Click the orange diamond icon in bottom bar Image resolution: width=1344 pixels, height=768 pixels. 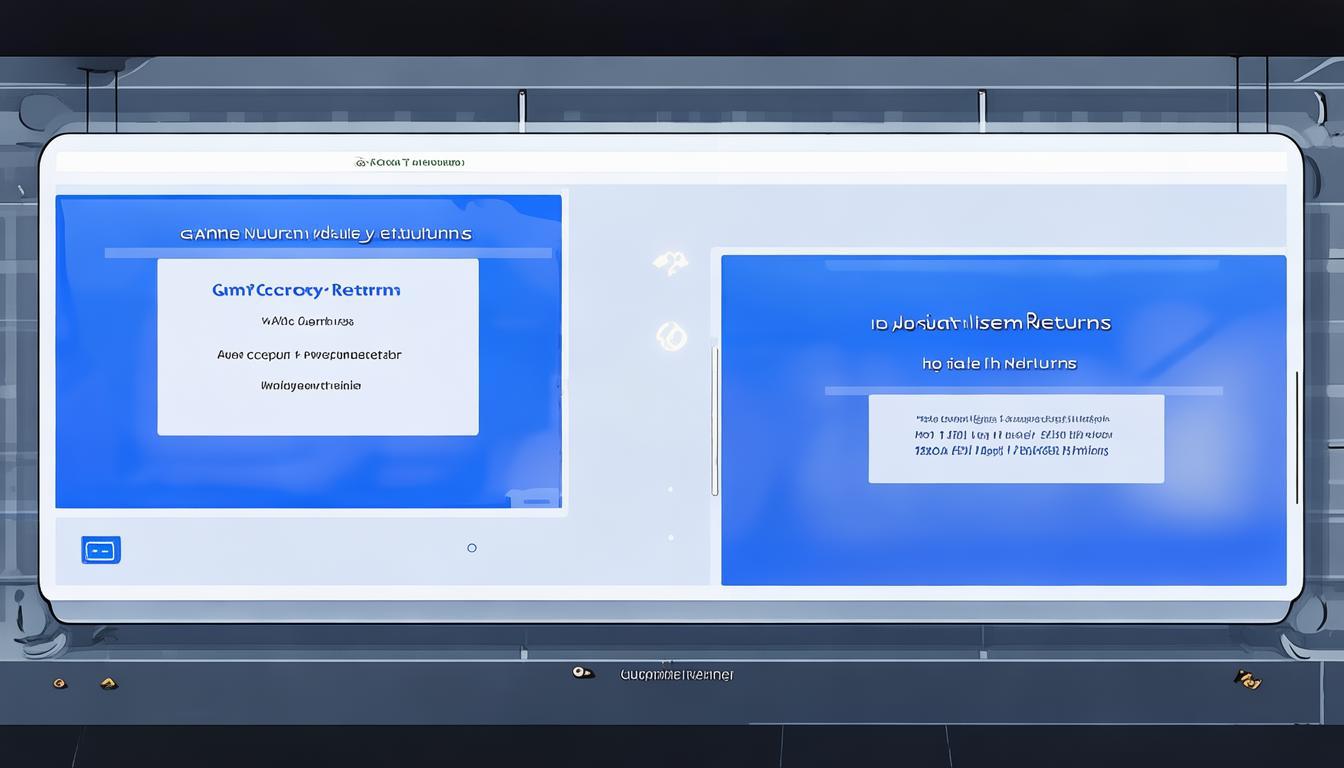[x=108, y=683]
